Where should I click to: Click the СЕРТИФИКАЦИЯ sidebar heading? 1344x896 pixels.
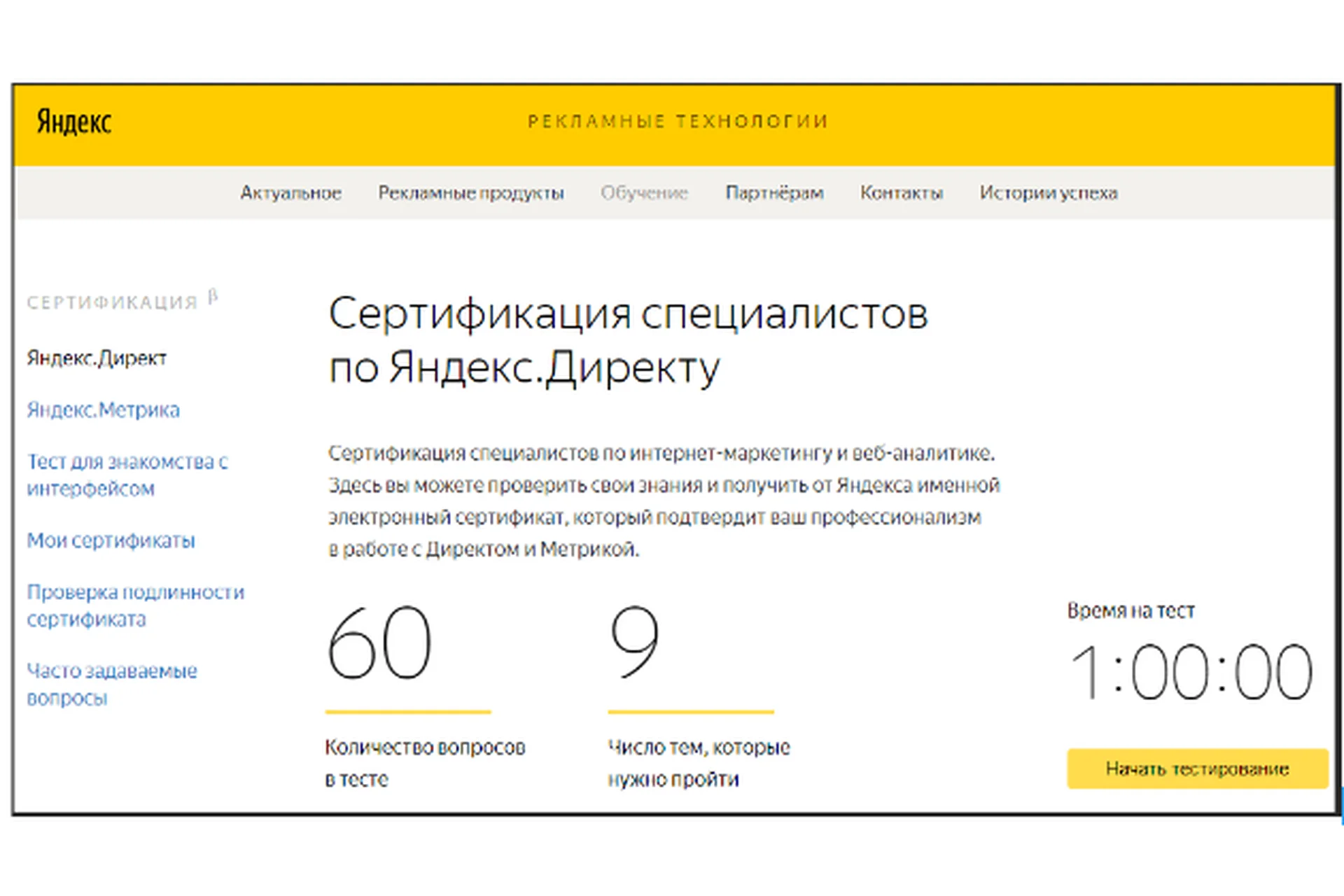click(111, 302)
